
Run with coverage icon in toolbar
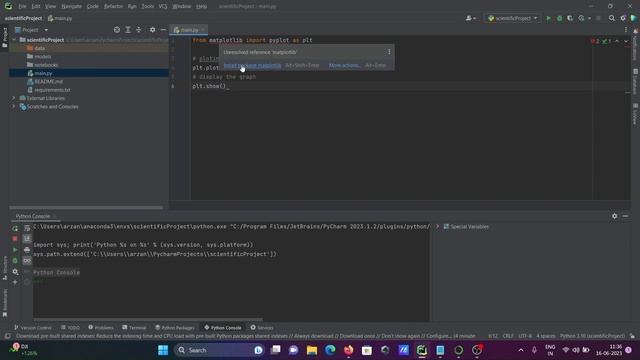click(570, 18)
